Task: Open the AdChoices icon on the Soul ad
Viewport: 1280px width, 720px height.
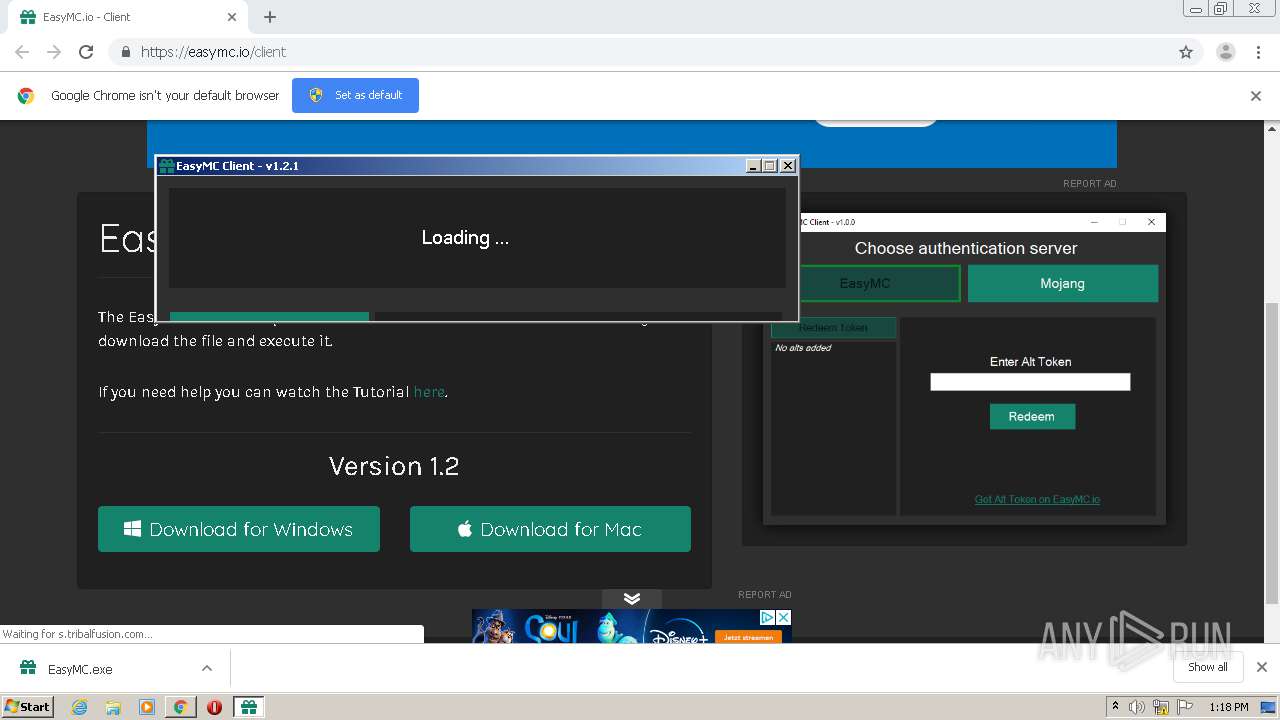Action: (x=768, y=617)
